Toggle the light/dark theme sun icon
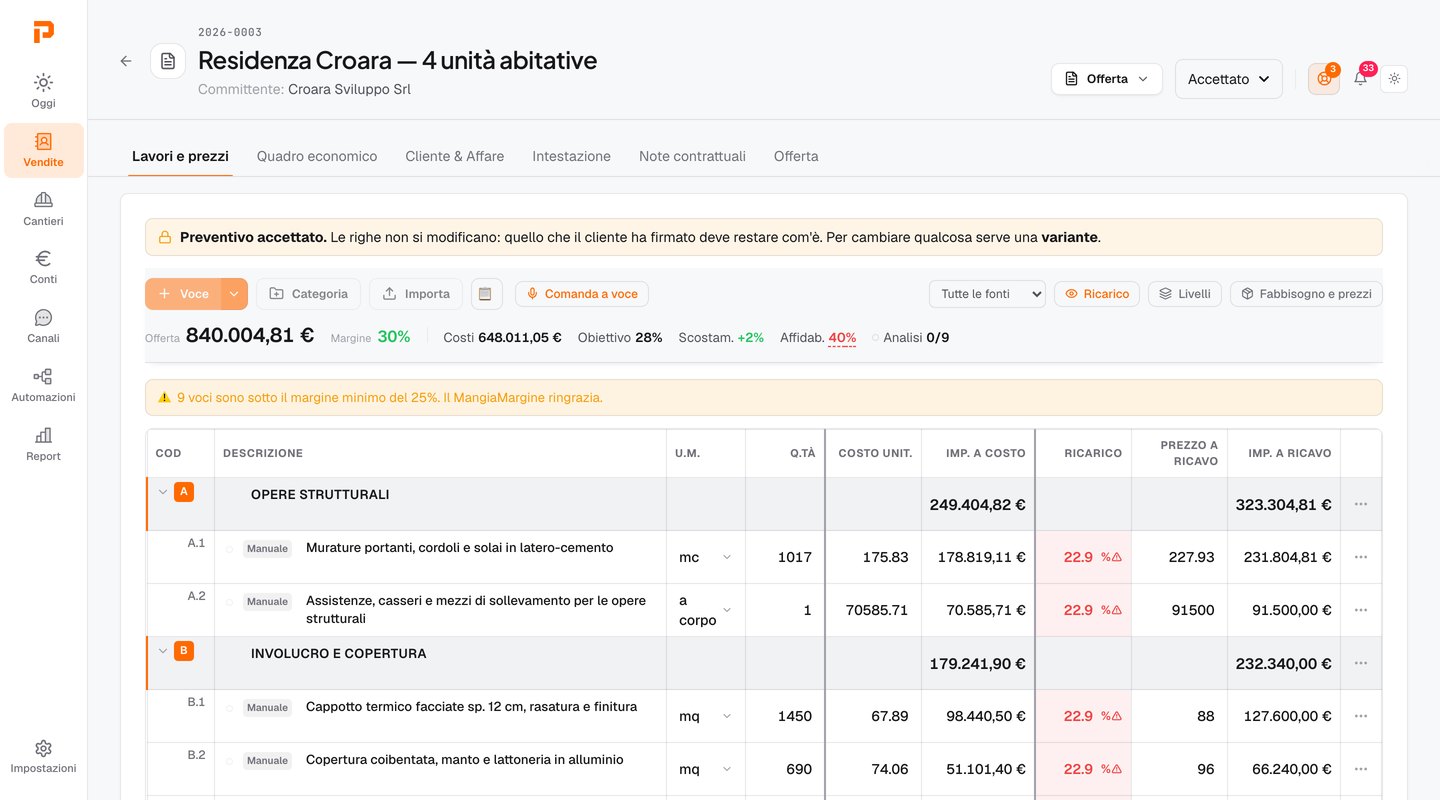This screenshot has height=800, width=1440. tap(1394, 79)
